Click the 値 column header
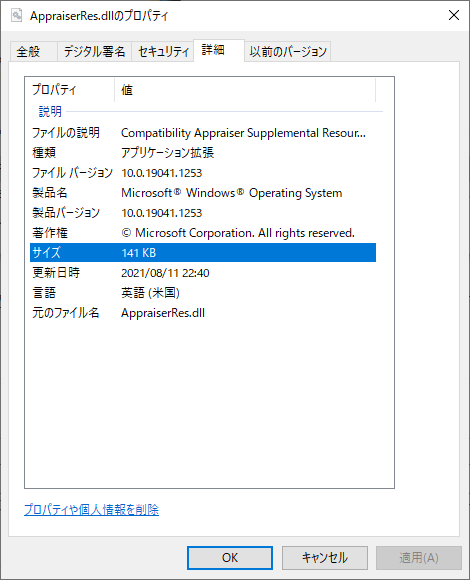Viewport: 470px width, 580px height. pyautogui.click(x=245, y=90)
